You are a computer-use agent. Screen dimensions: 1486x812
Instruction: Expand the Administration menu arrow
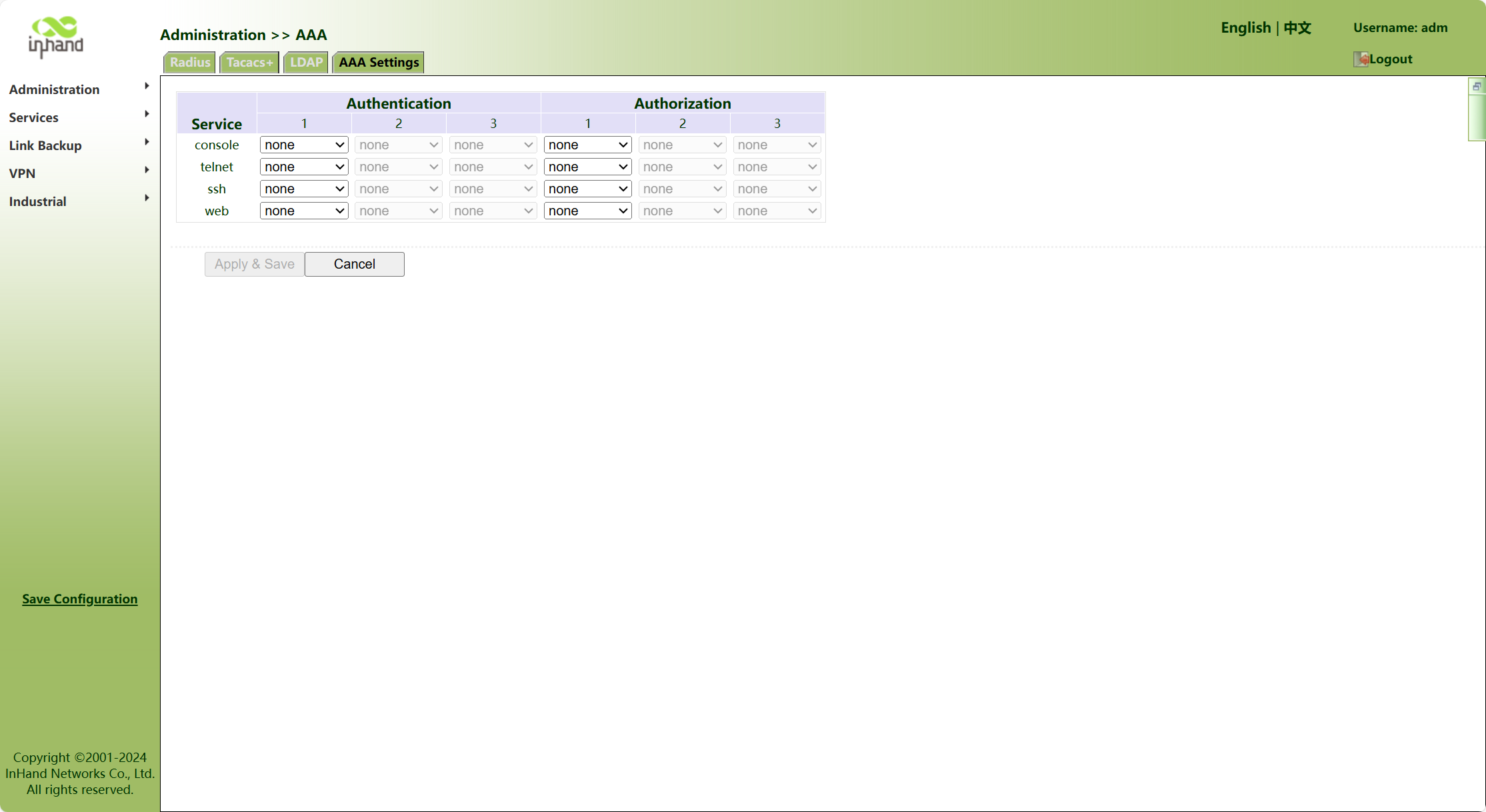147,86
